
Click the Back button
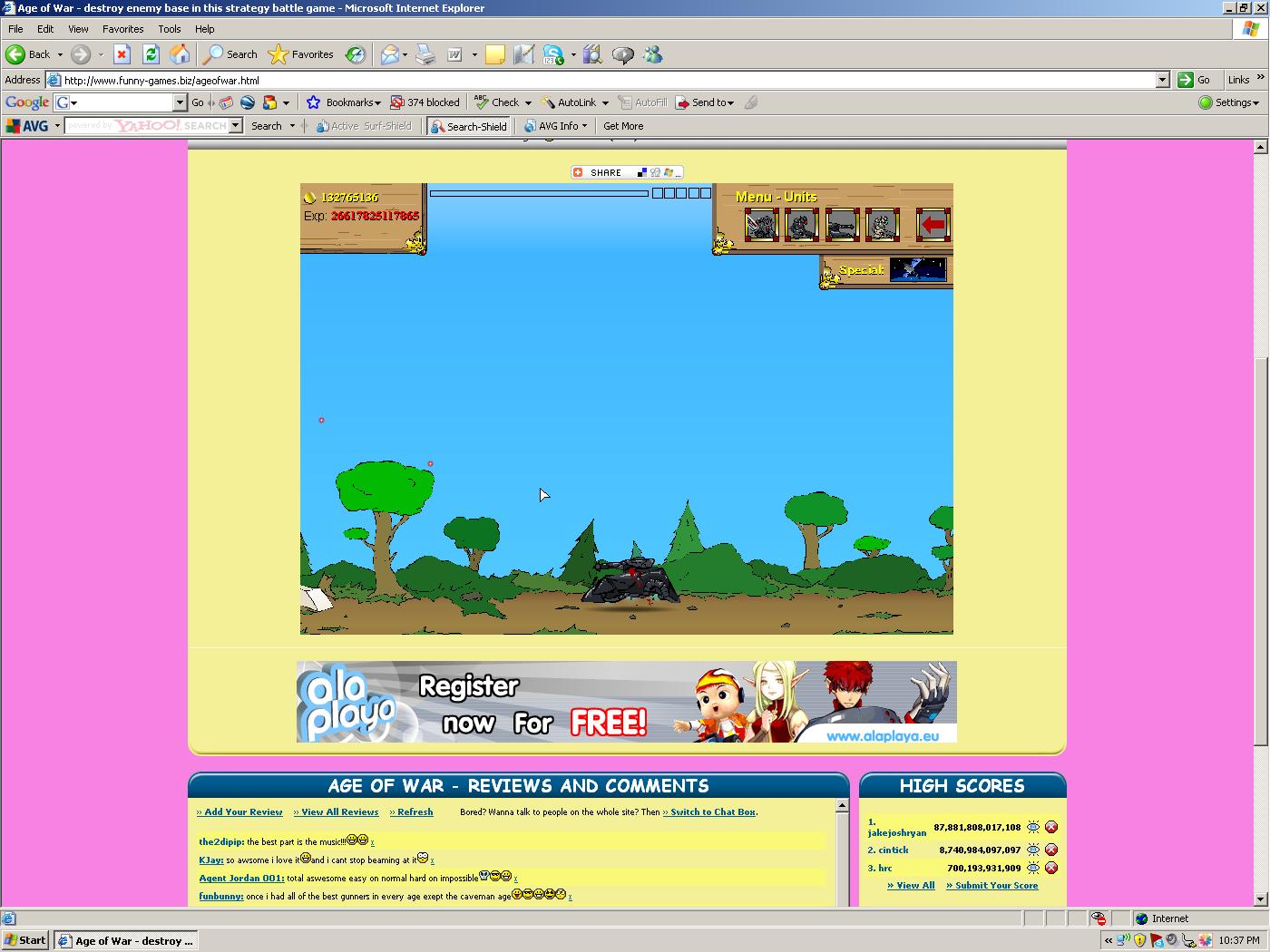pyautogui.click(x=28, y=54)
